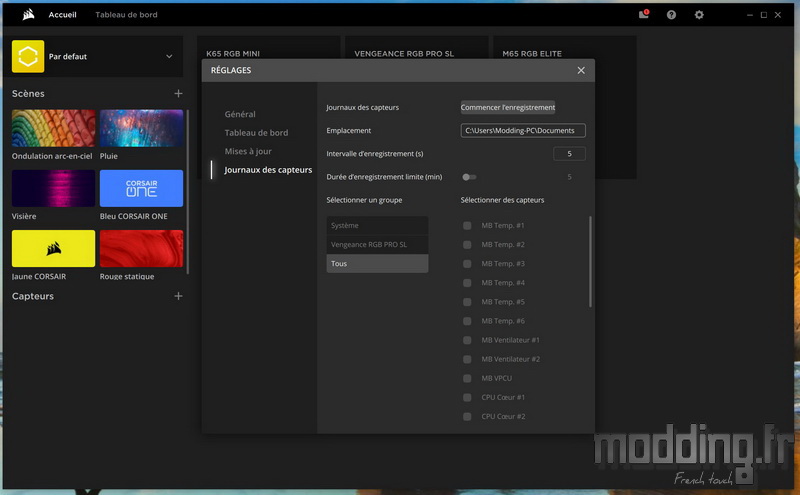Switch to the Tableau de bord tab

[x=127, y=15]
